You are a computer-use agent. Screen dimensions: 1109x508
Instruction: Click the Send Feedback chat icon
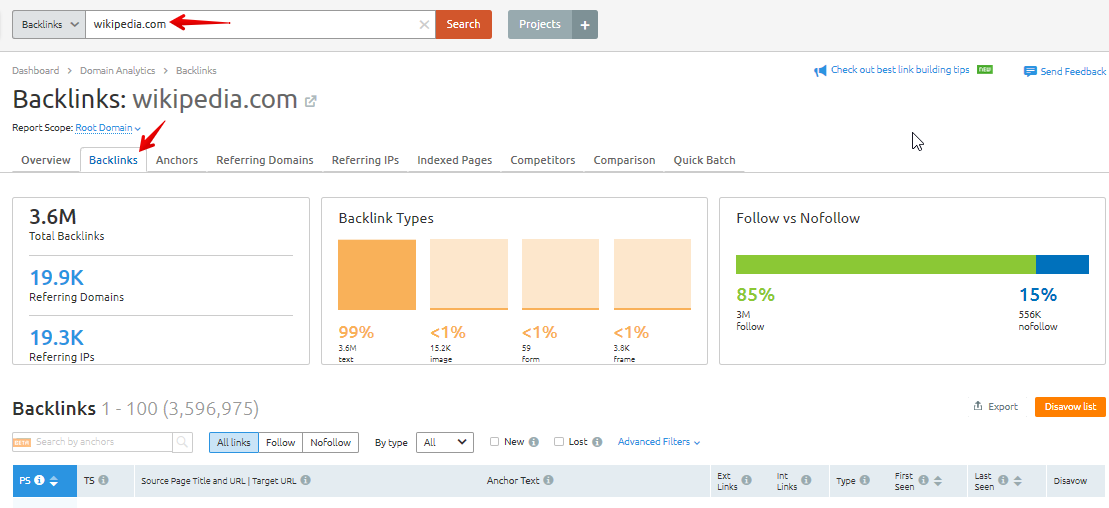click(x=1030, y=71)
